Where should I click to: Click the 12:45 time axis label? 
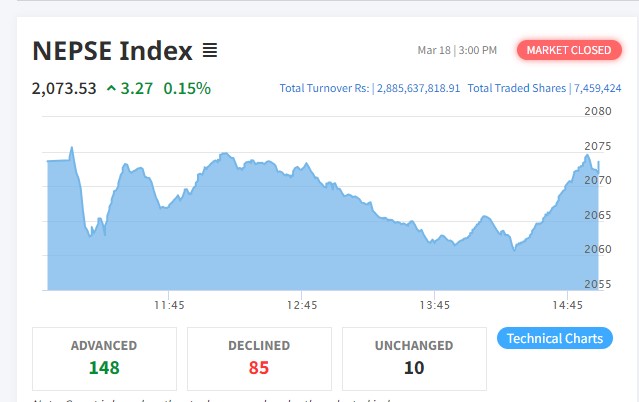(302, 304)
